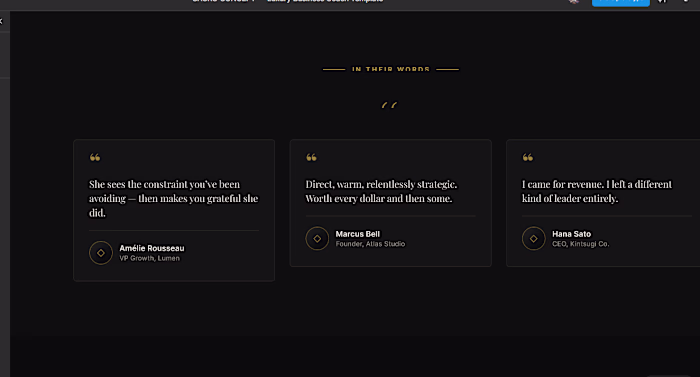Click the 'CEO, Kintsugi Co.' subtitle
The image size is (700, 377).
pyautogui.click(x=580, y=244)
